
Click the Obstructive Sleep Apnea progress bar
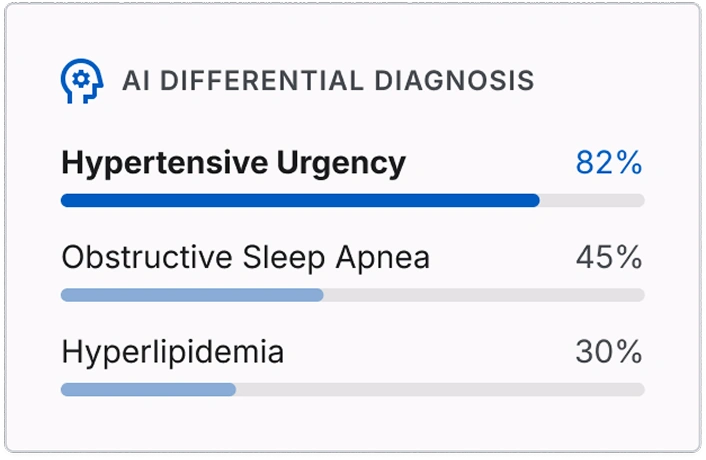click(353, 295)
